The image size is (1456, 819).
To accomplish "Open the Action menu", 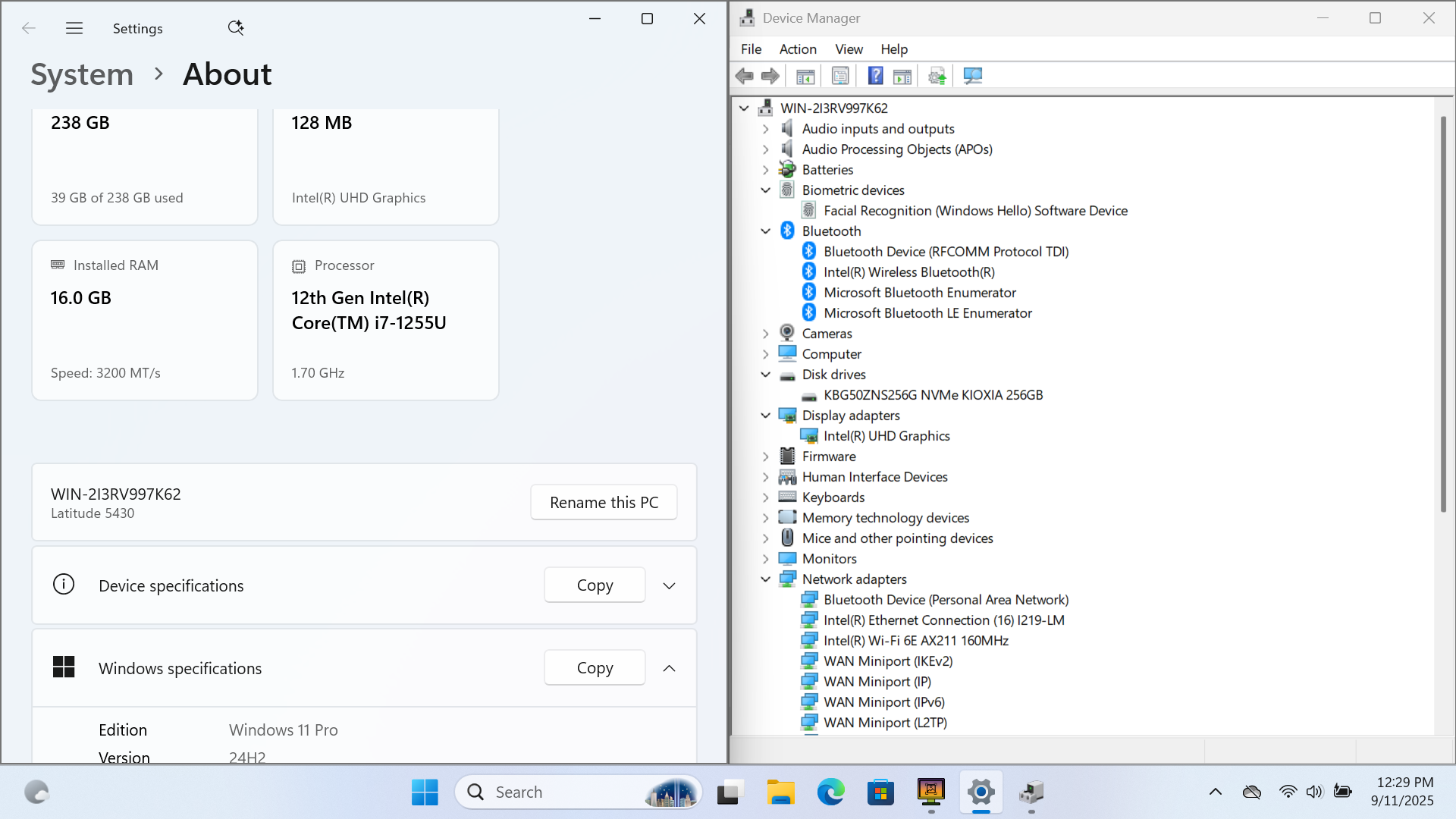I will click(798, 49).
